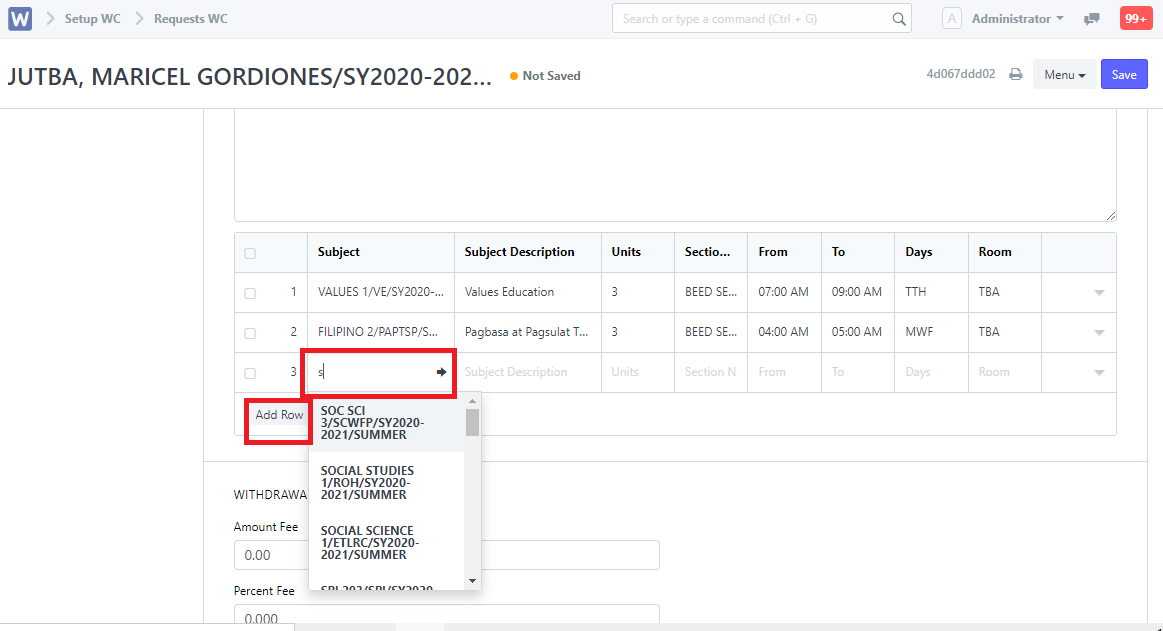This screenshot has width=1163, height=631.
Task: Open the Menu dropdown
Action: 1064,75
